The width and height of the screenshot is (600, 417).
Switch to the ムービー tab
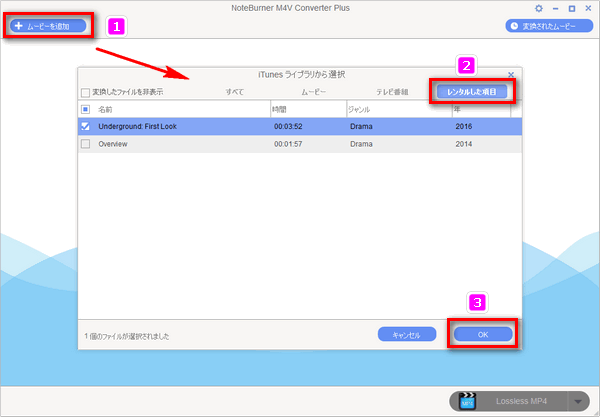[314, 92]
